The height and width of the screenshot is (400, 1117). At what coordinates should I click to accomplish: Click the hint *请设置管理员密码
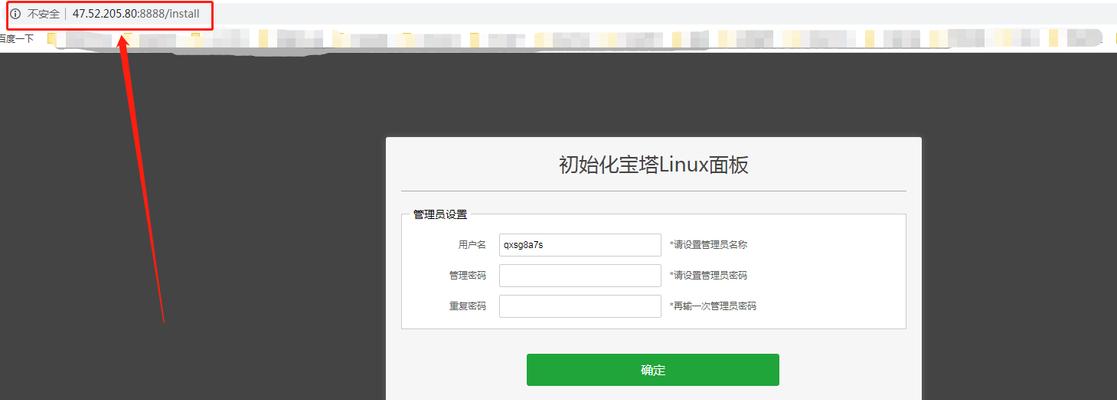[x=708, y=275]
